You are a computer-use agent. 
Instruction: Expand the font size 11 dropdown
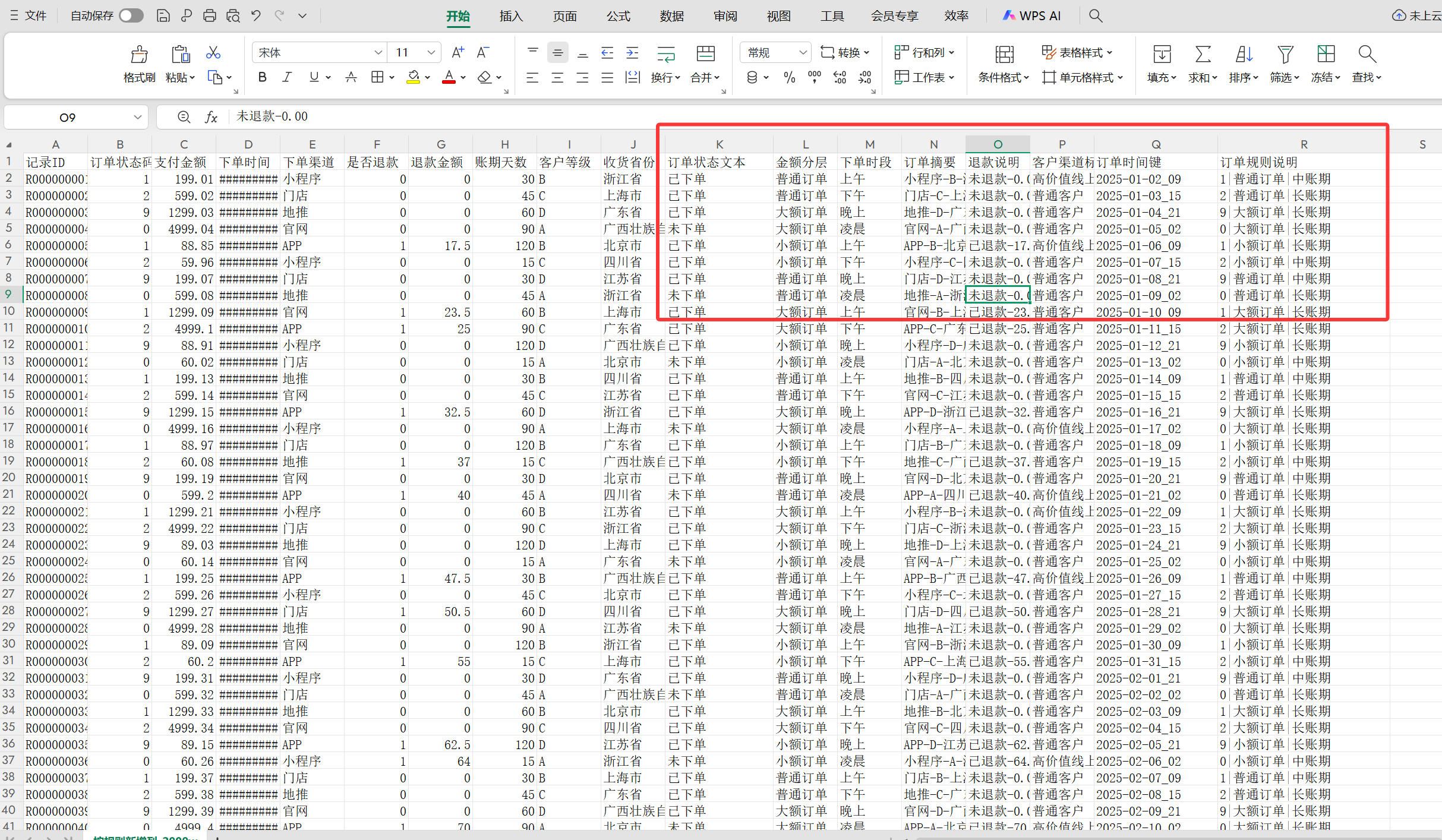pos(431,53)
